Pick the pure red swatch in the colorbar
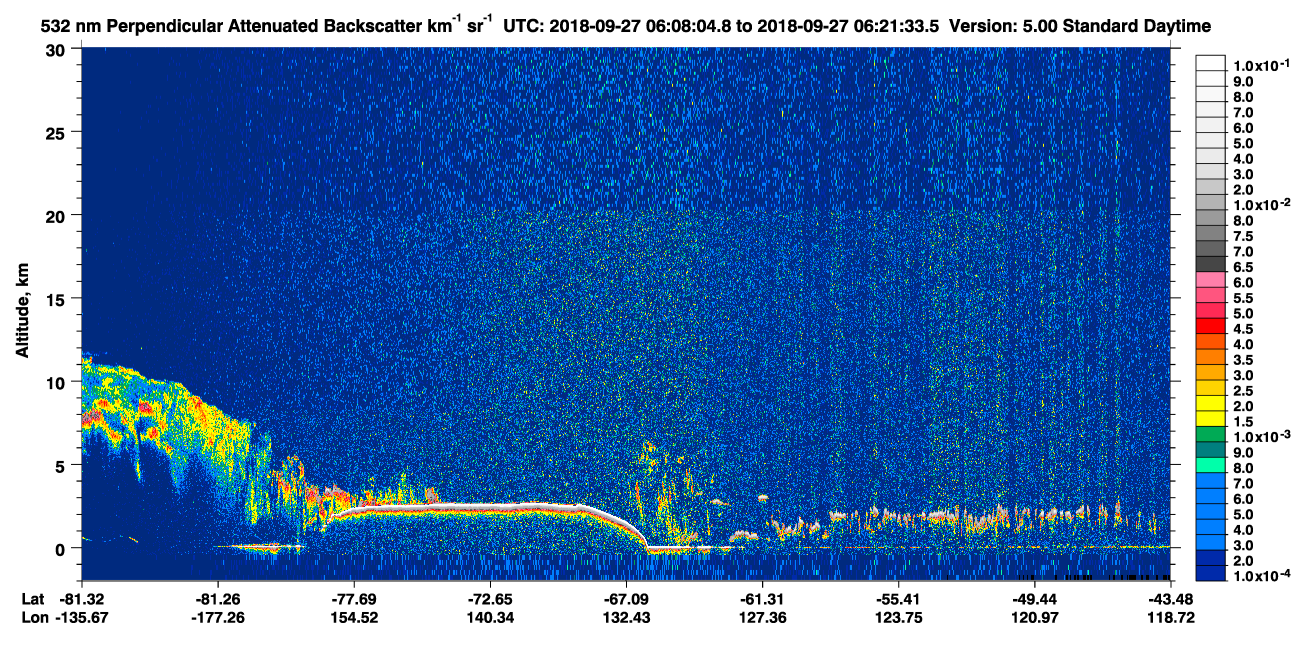The image size is (1300, 667). pos(1211,325)
